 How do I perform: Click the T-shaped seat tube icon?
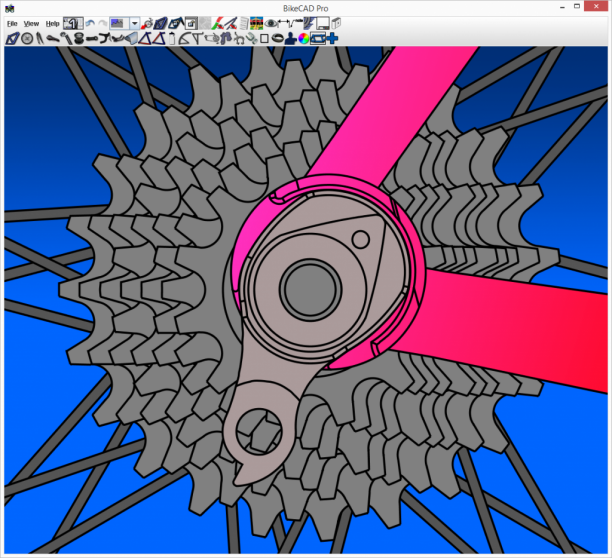pos(197,39)
